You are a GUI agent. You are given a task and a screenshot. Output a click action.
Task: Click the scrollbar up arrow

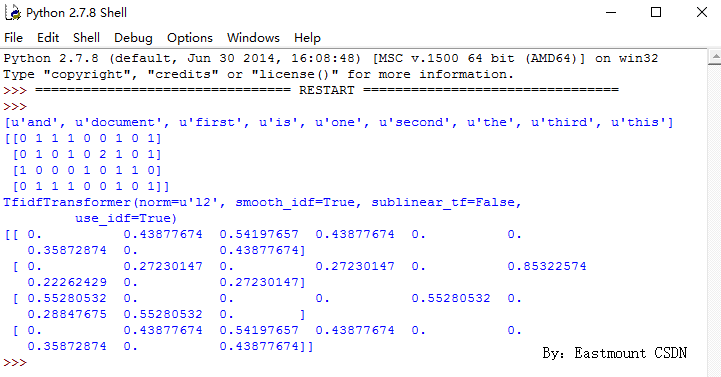click(715, 57)
